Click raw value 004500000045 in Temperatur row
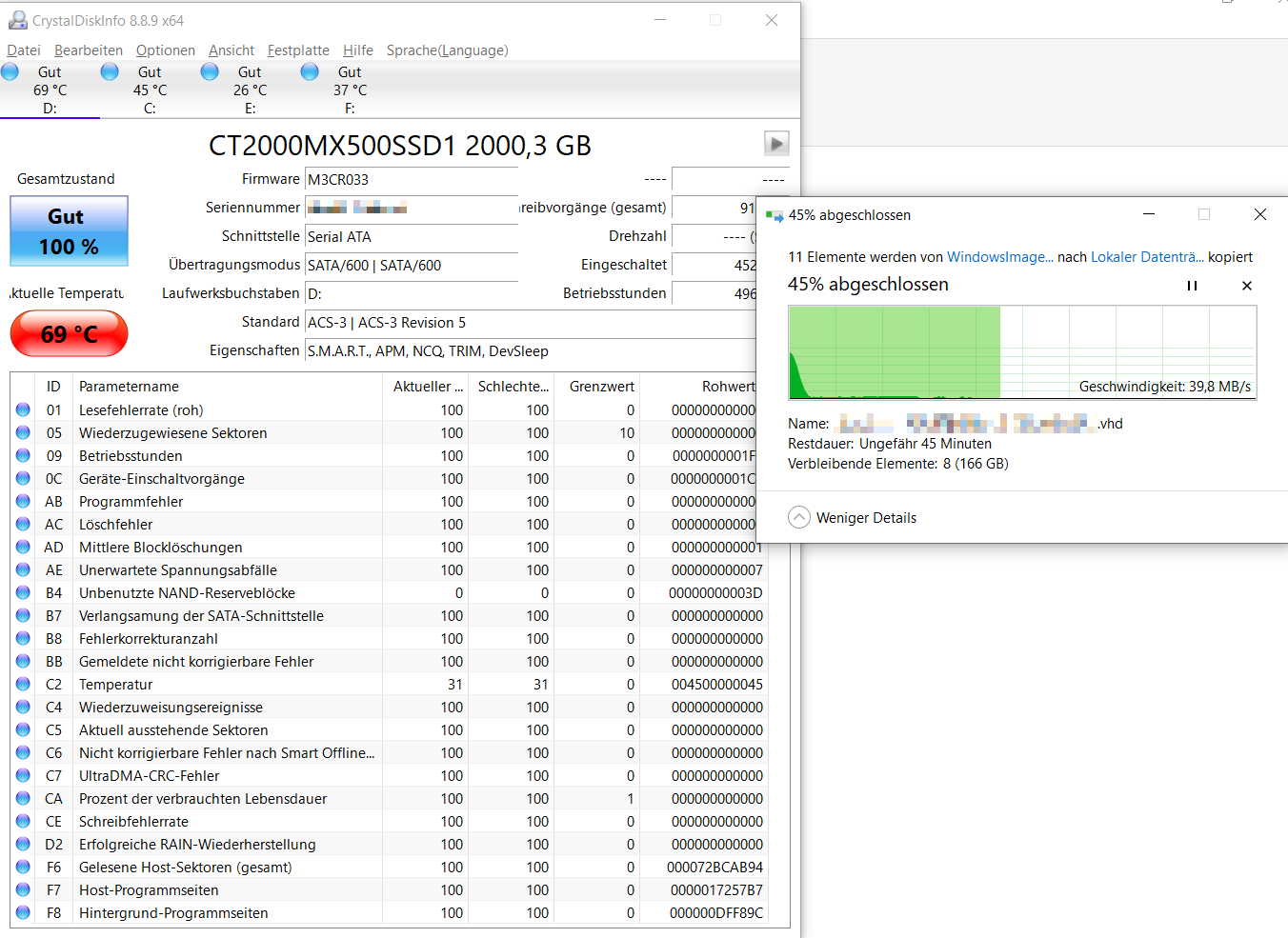The height and width of the screenshot is (938, 1288). coord(716,684)
